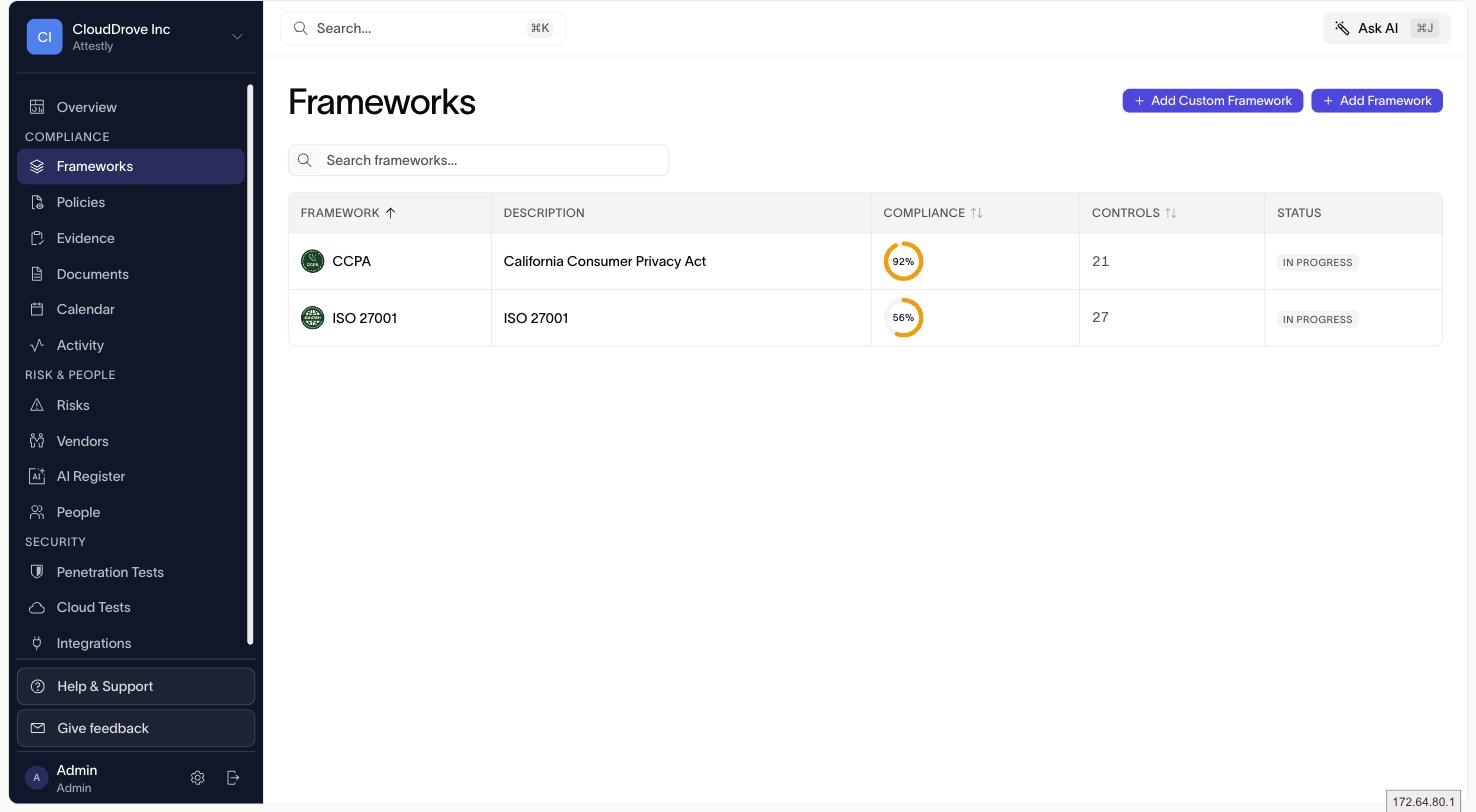Click the Frameworks layers icon in sidebar
Image resolution: width=1476 pixels, height=812 pixels.
coord(37,166)
